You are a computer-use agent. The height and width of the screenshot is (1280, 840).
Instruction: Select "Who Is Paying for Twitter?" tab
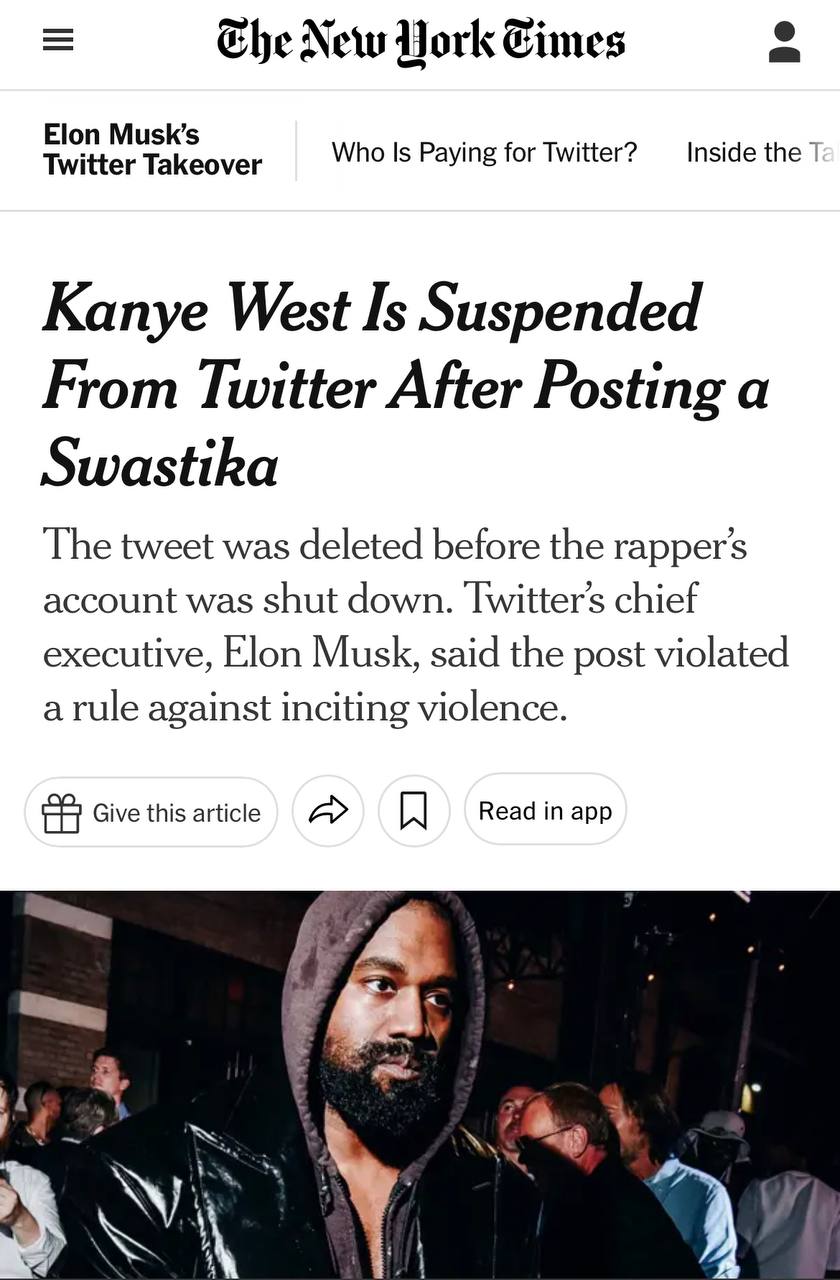pyautogui.click(x=484, y=152)
